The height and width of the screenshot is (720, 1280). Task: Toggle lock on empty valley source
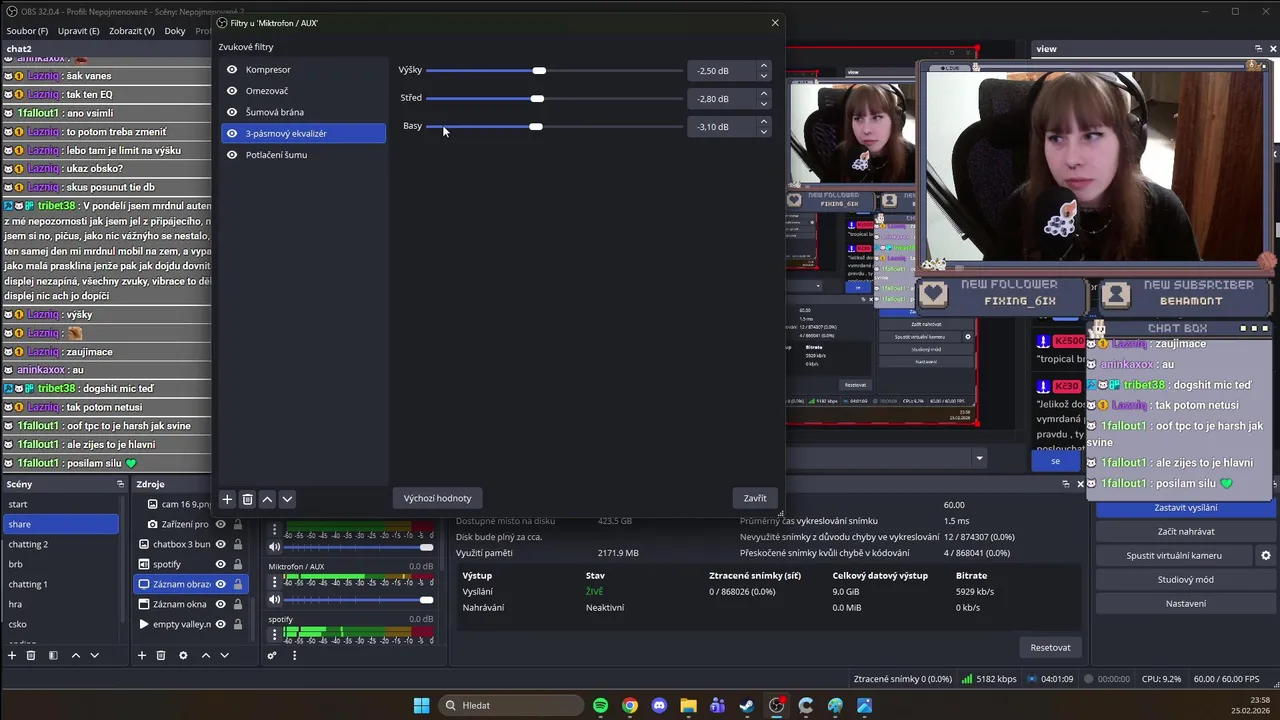pos(237,624)
